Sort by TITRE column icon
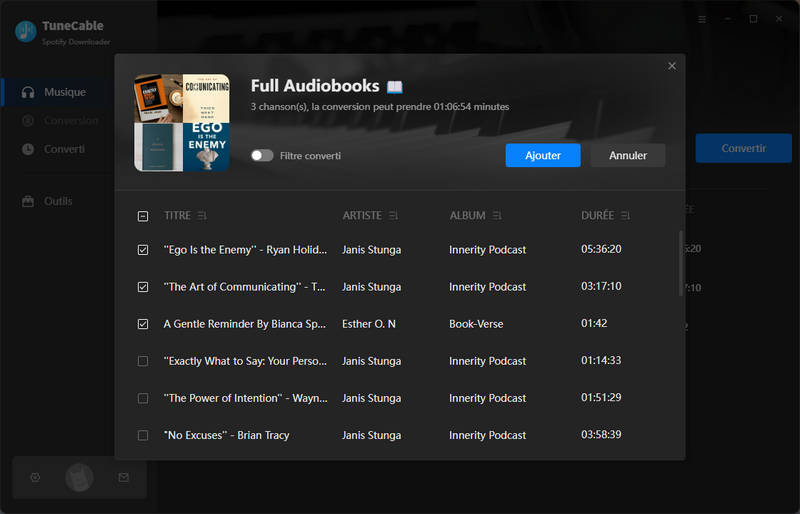The width and height of the screenshot is (800, 514). 202,216
